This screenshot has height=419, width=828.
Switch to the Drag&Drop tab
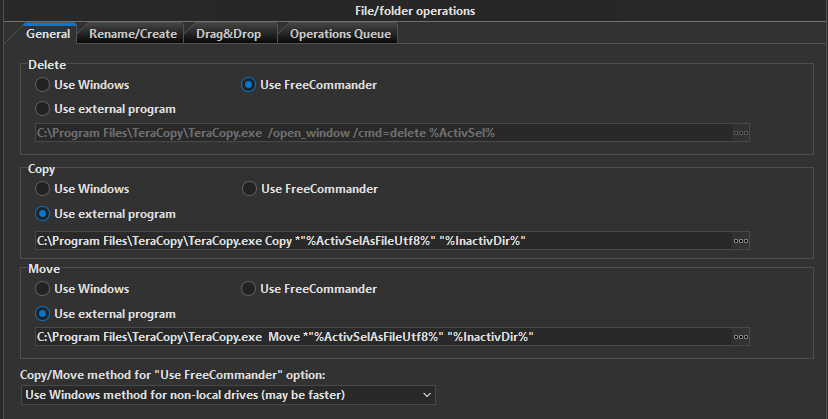[228, 34]
